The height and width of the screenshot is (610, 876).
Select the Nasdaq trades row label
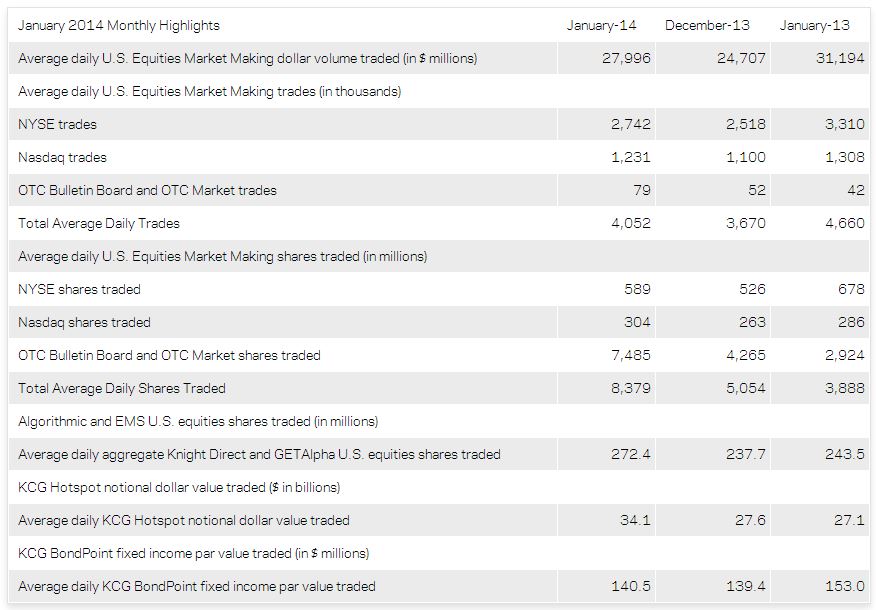point(62,157)
